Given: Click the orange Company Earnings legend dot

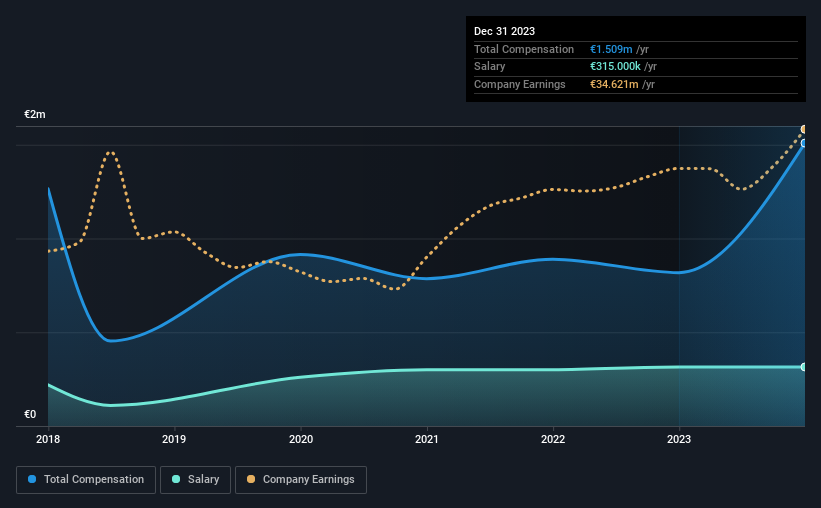Looking at the screenshot, I should tap(251, 479).
